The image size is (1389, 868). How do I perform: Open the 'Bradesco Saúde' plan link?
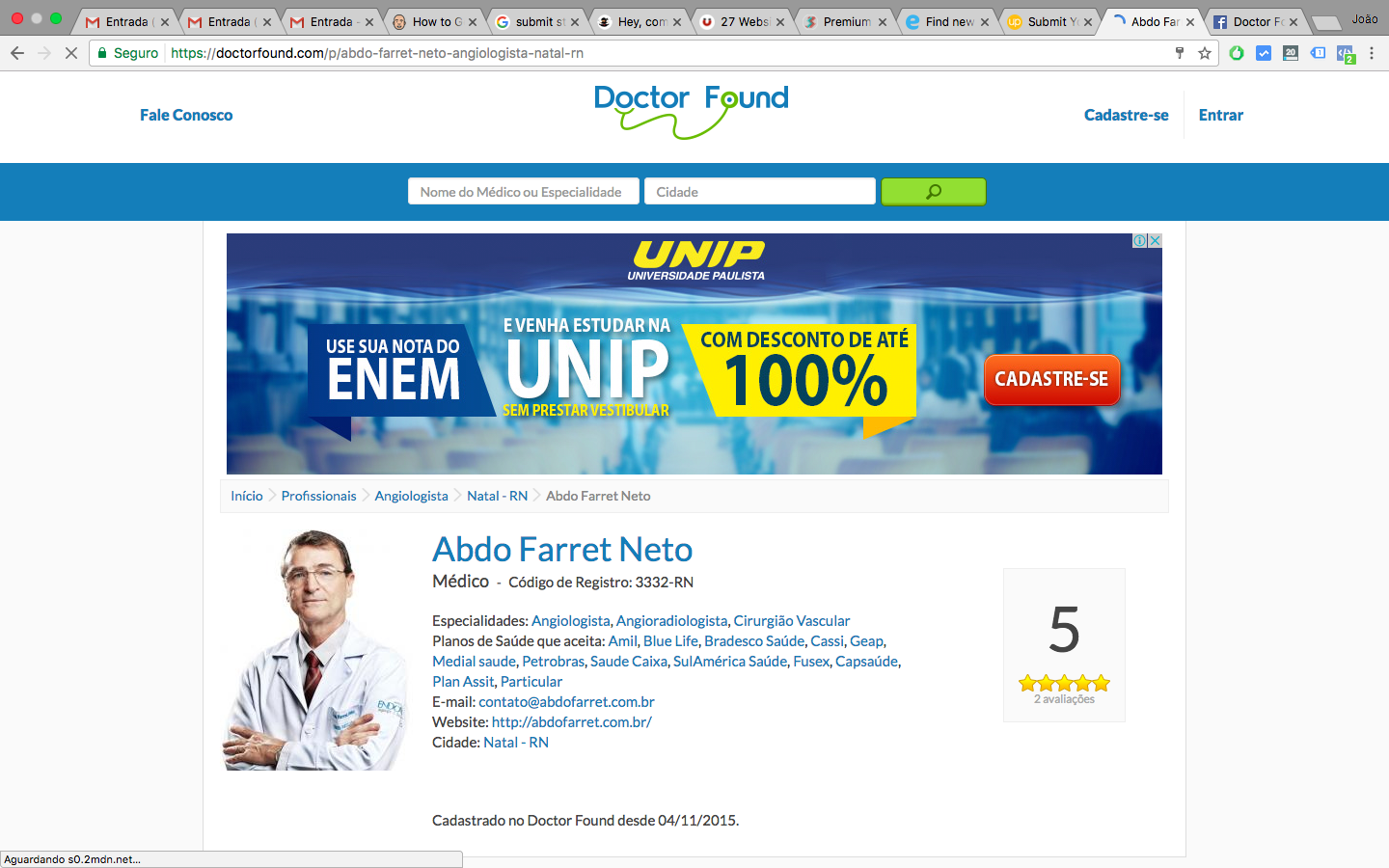click(754, 641)
